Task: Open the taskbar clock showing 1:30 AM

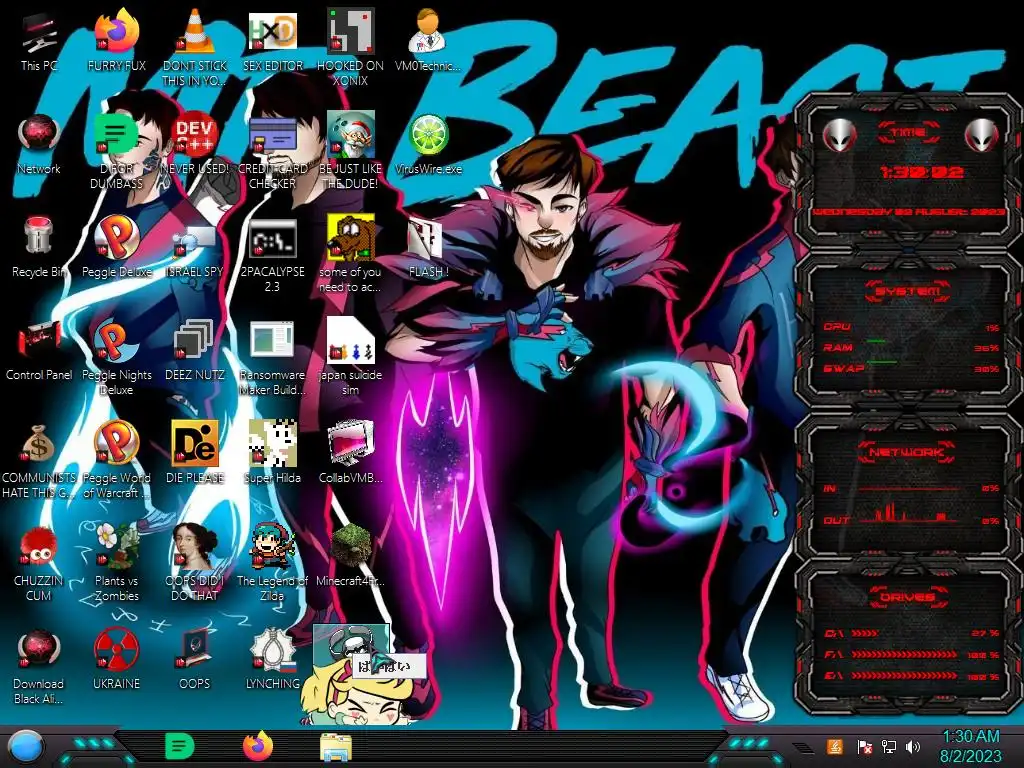Action: pos(970,746)
